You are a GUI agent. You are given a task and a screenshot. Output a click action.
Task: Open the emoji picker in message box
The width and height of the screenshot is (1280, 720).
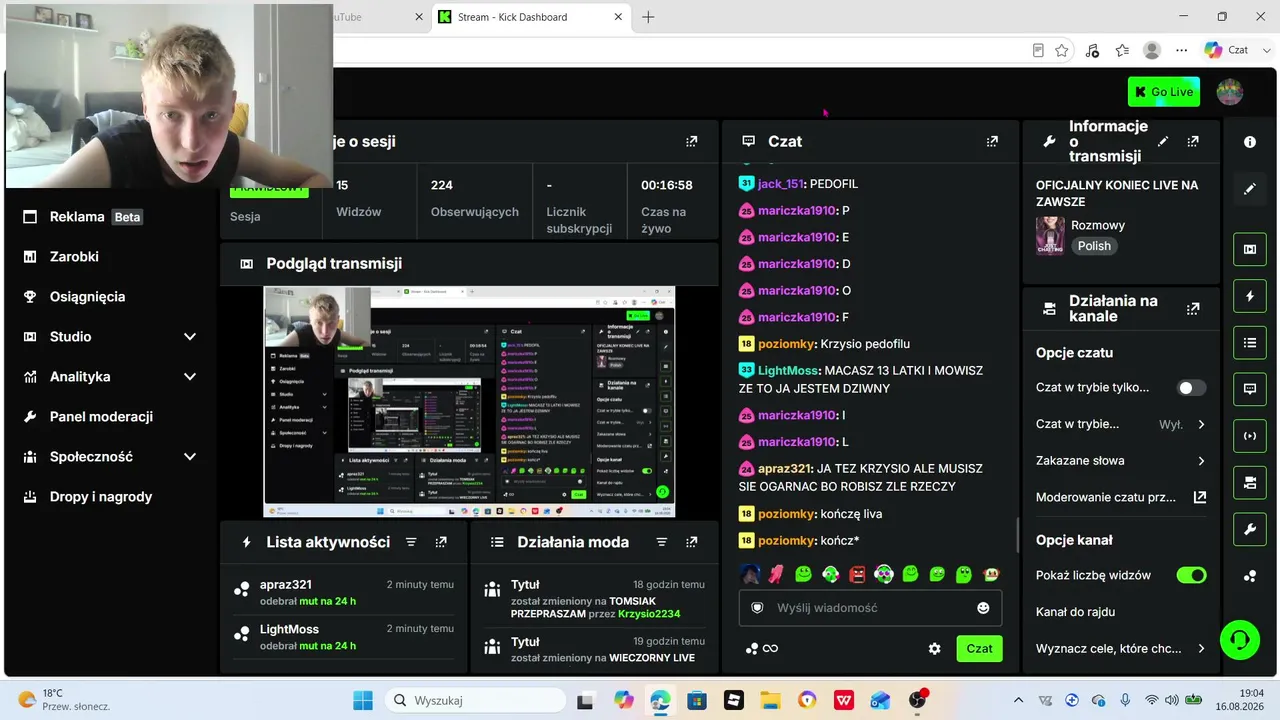click(983, 608)
